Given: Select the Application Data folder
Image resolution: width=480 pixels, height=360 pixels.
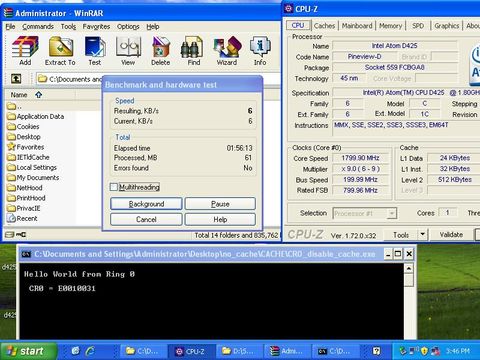Looking at the screenshot, I should [x=36, y=116].
